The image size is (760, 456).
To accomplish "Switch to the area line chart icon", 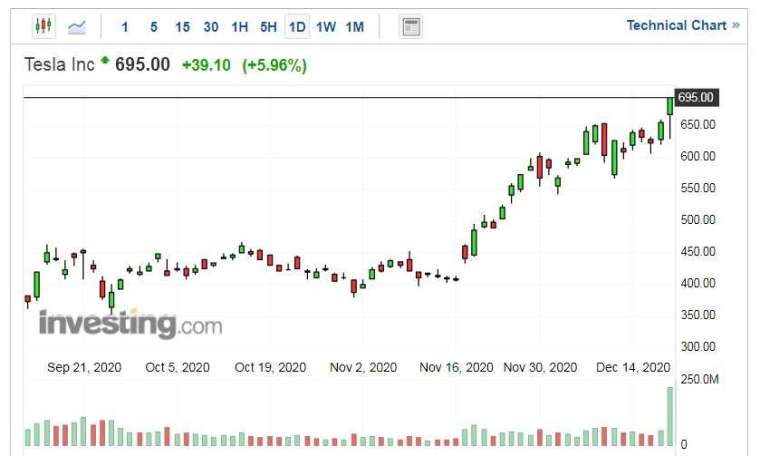I will click(x=77, y=27).
